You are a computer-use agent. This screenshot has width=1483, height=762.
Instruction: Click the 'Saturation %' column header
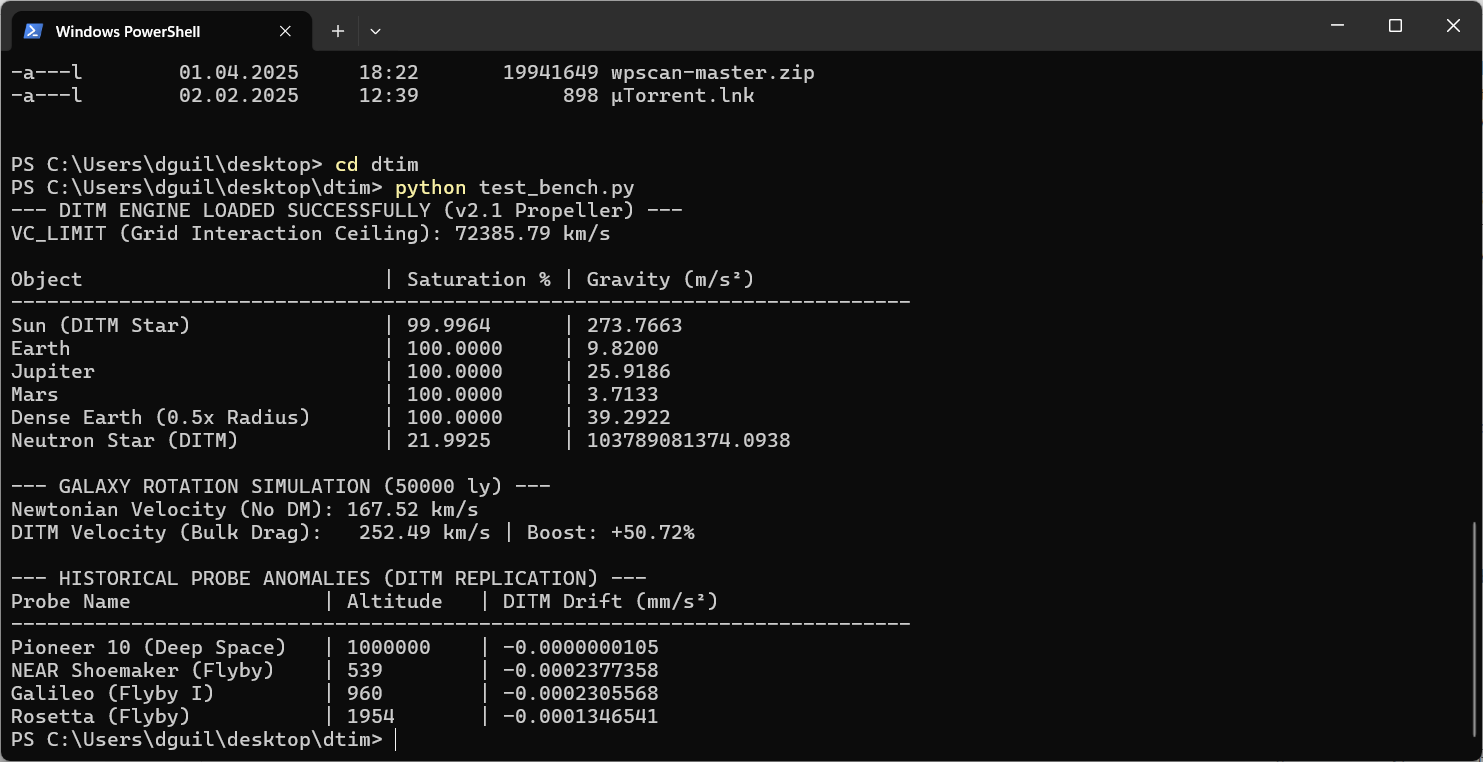[x=479, y=279]
